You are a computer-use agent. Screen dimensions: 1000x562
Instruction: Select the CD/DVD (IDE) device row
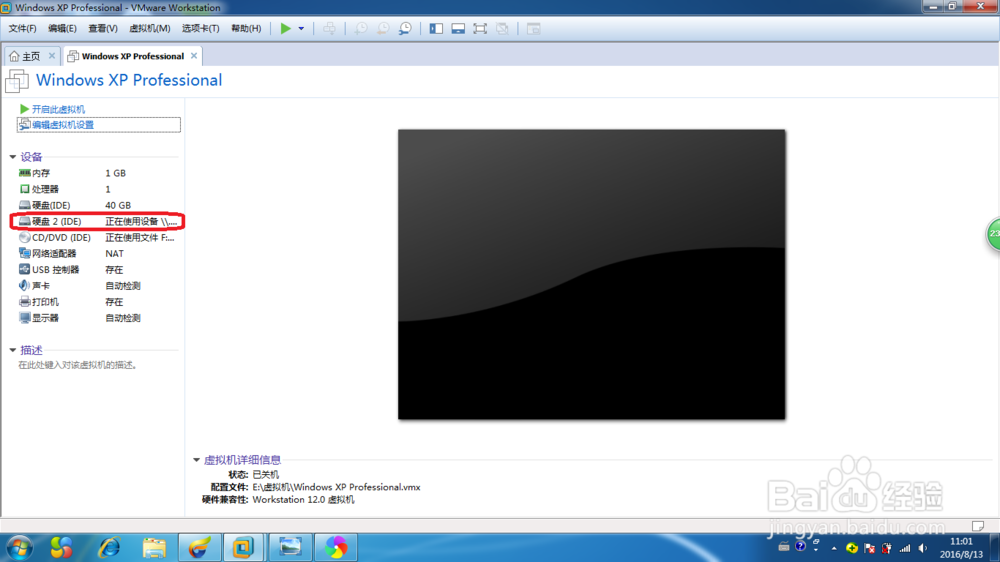click(x=97, y=237)
